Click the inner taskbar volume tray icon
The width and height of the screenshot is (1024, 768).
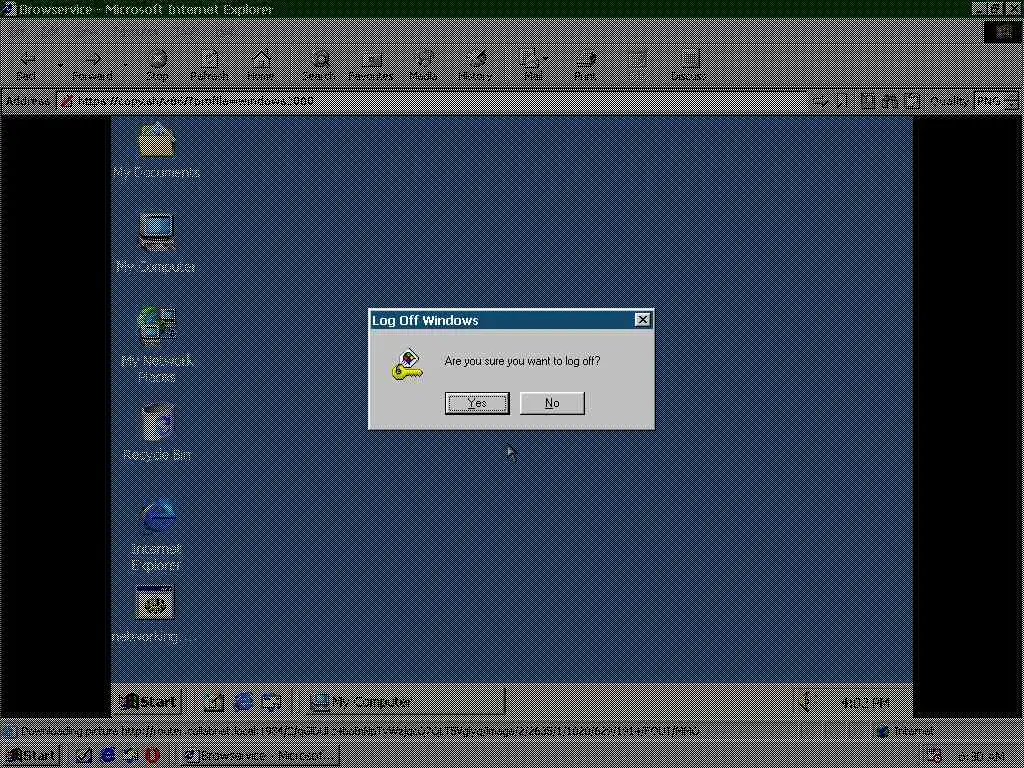click(x=806, y=702)
